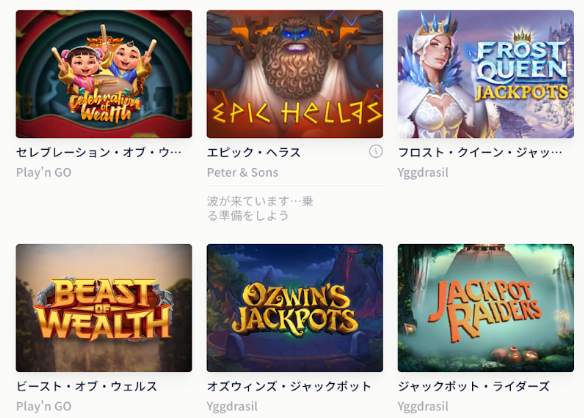
Task: Open the Beast of Wealth game thumbnail
Action: (x=104, y=308)
